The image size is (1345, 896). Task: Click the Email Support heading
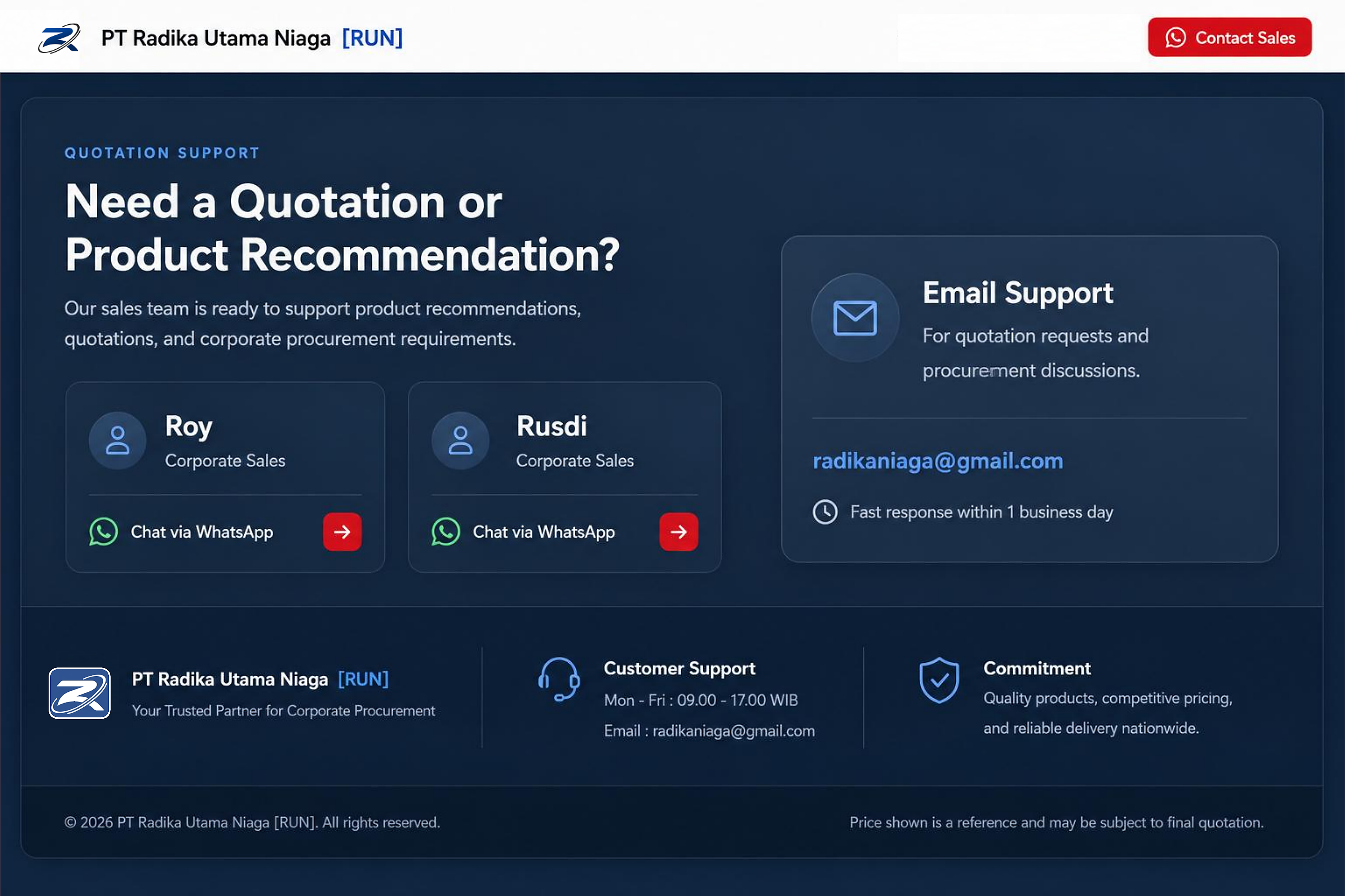point(1018,293)
